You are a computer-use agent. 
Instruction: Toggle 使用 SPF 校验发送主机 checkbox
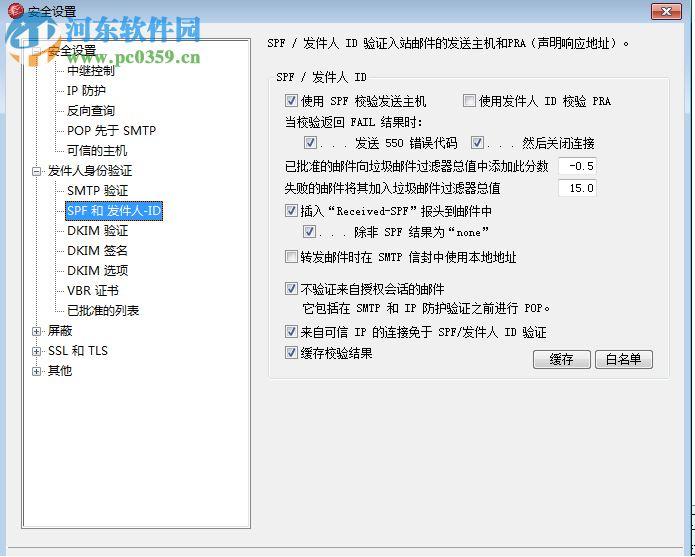tap(291, 101)
